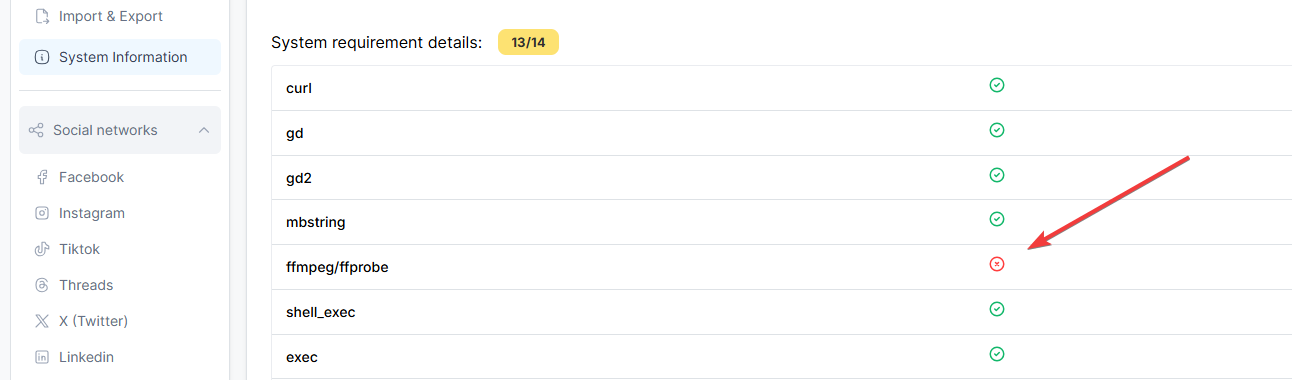Click the System Information info icon

(42, 58)
